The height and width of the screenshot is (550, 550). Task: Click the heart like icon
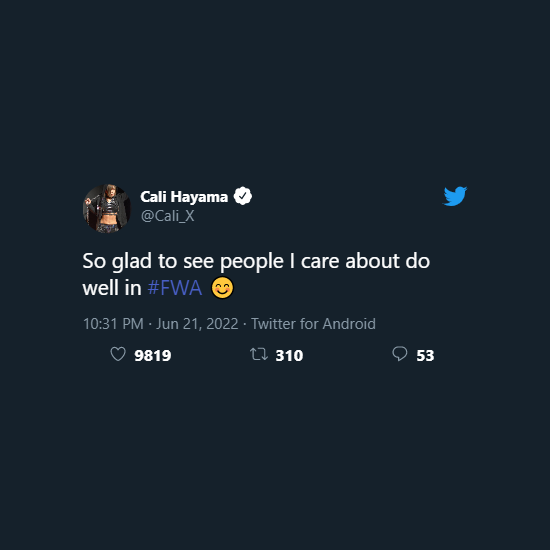[x=118, y=354]
